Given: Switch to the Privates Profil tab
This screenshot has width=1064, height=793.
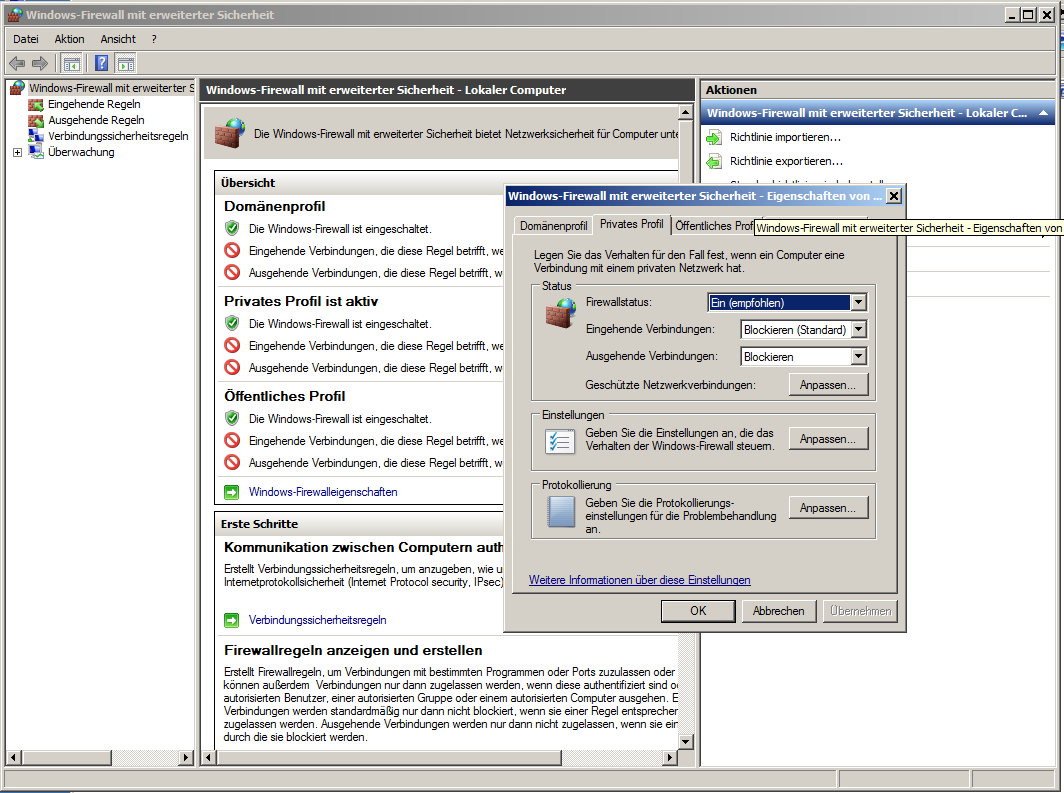Looking at the screenshot, I should 632,224.
